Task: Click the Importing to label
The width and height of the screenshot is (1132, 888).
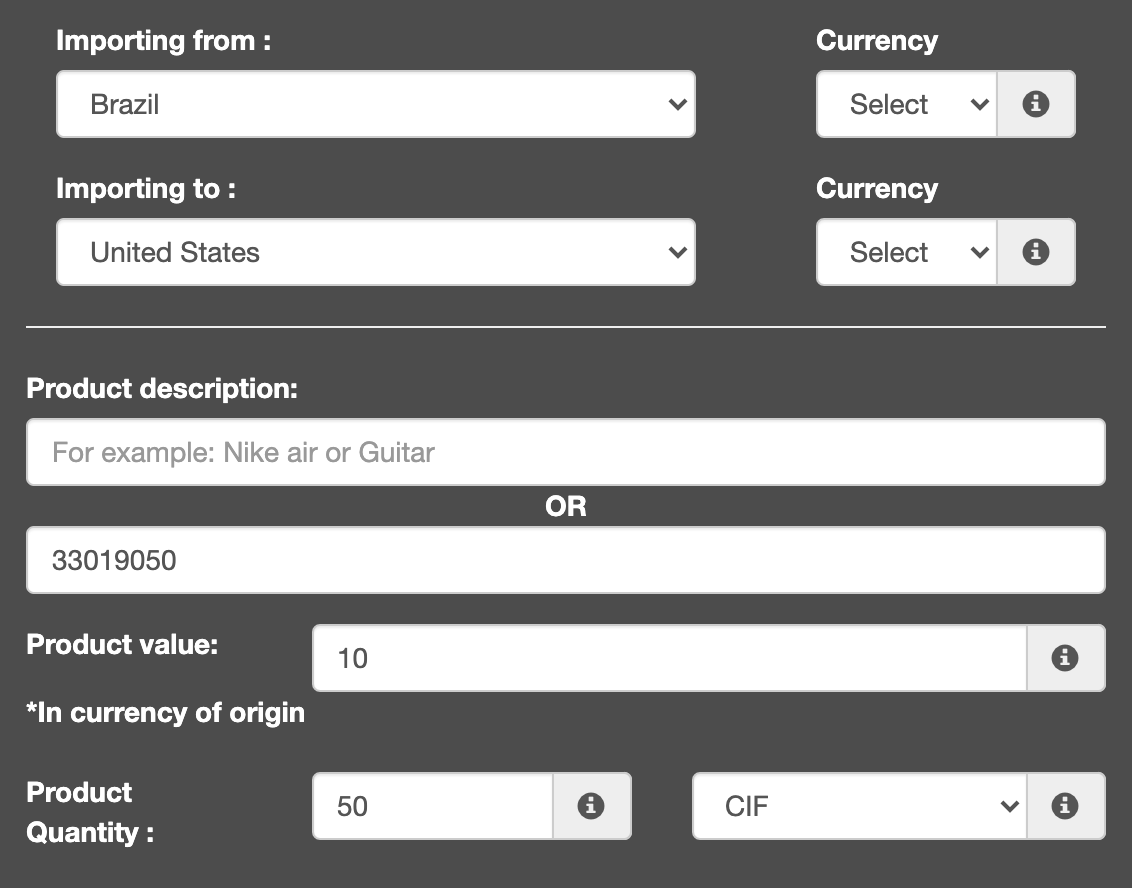Action: tap(146, 189)
